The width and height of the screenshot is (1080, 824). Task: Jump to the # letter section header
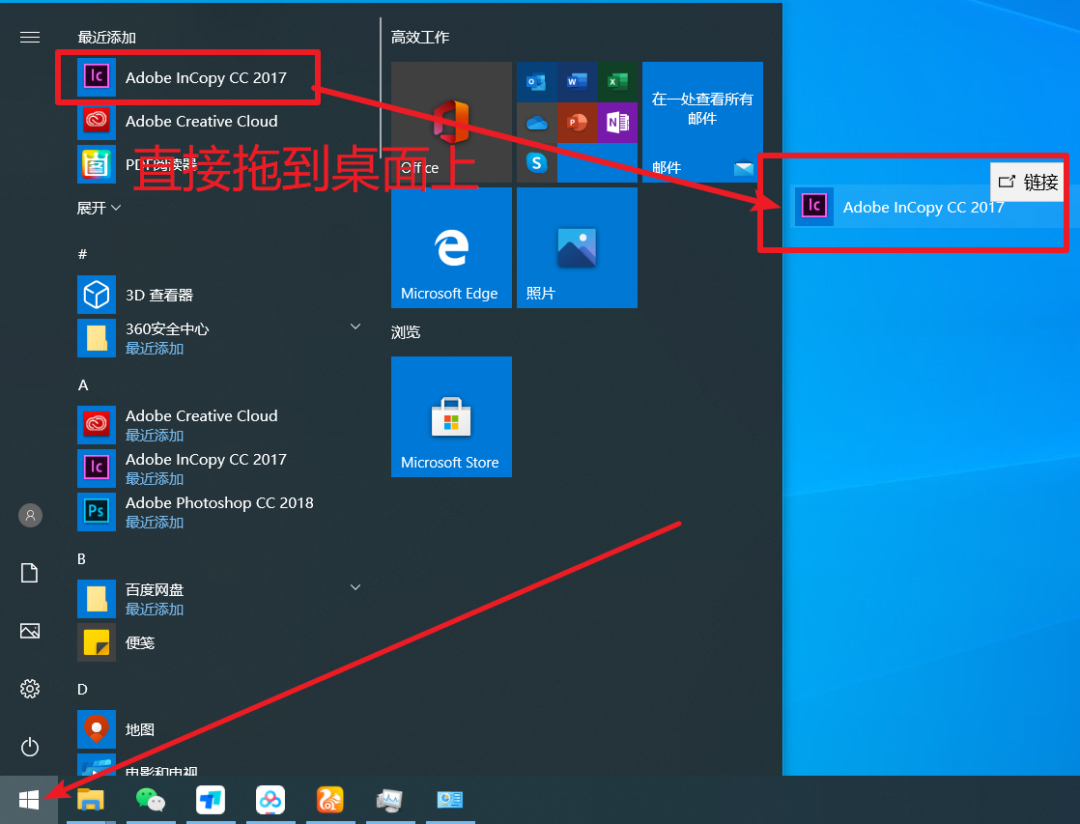tap(83, 254)
